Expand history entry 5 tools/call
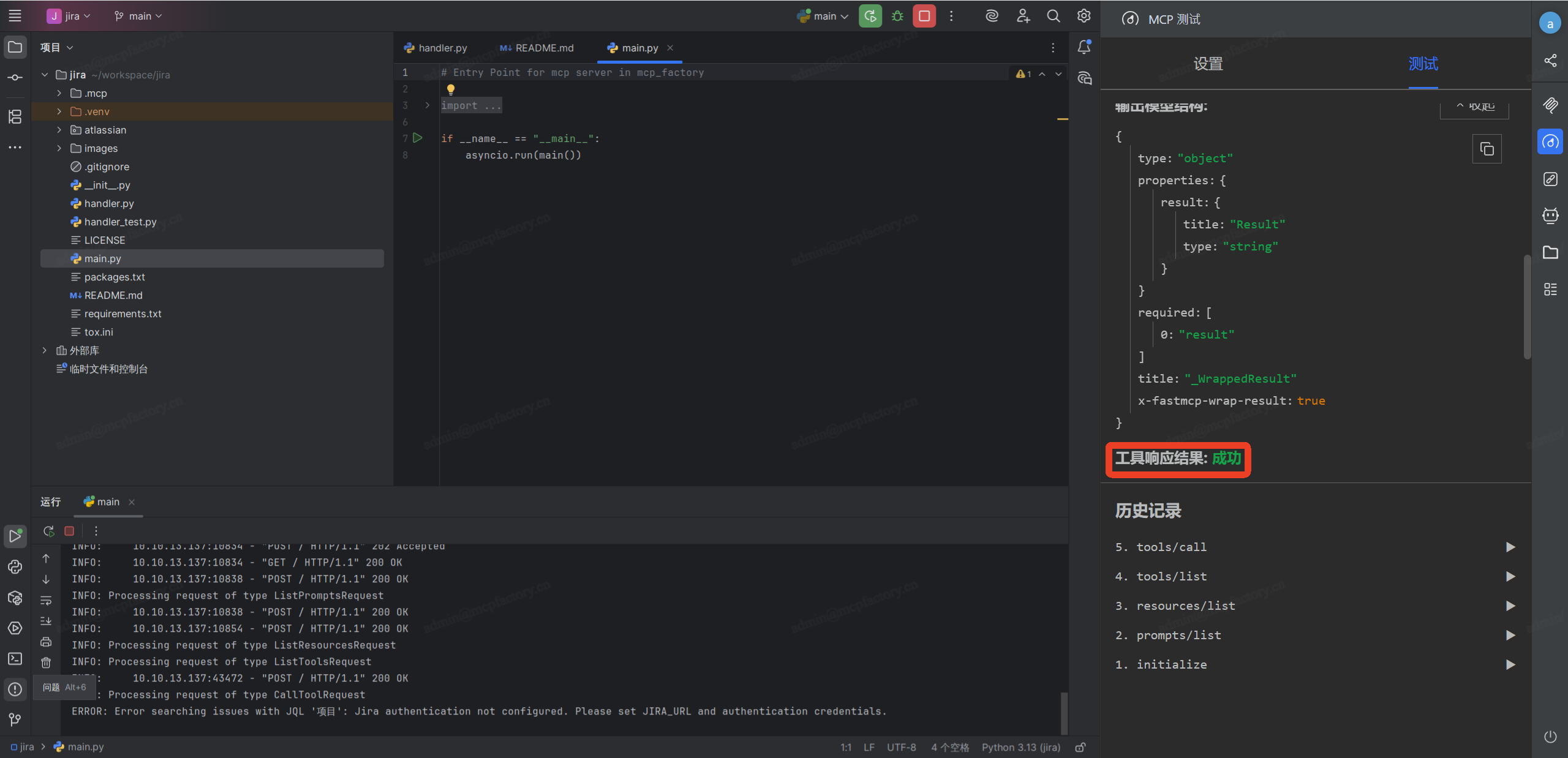The height and width of the screenshot is (758, 1568). [1510, 547]
